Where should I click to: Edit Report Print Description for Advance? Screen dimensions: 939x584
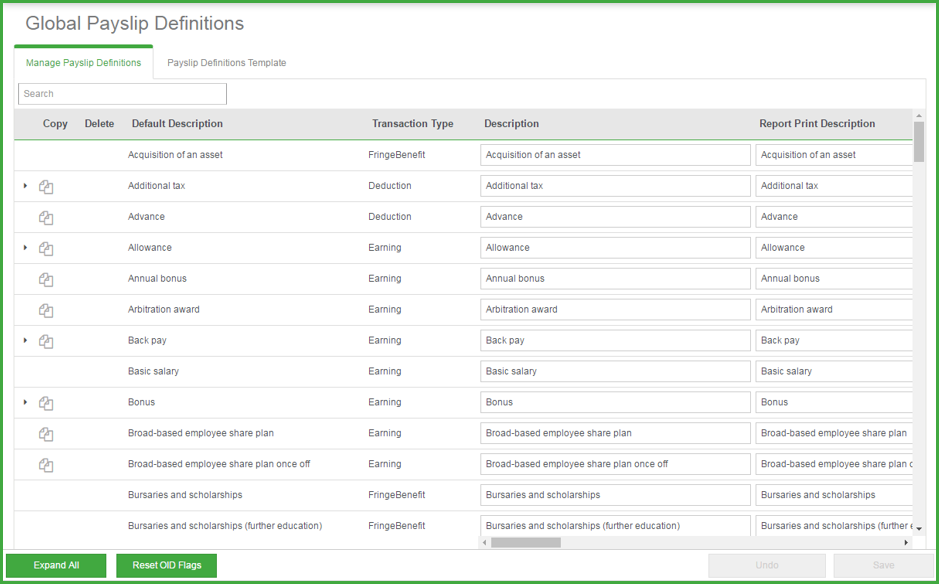click(x=834, y=217)
